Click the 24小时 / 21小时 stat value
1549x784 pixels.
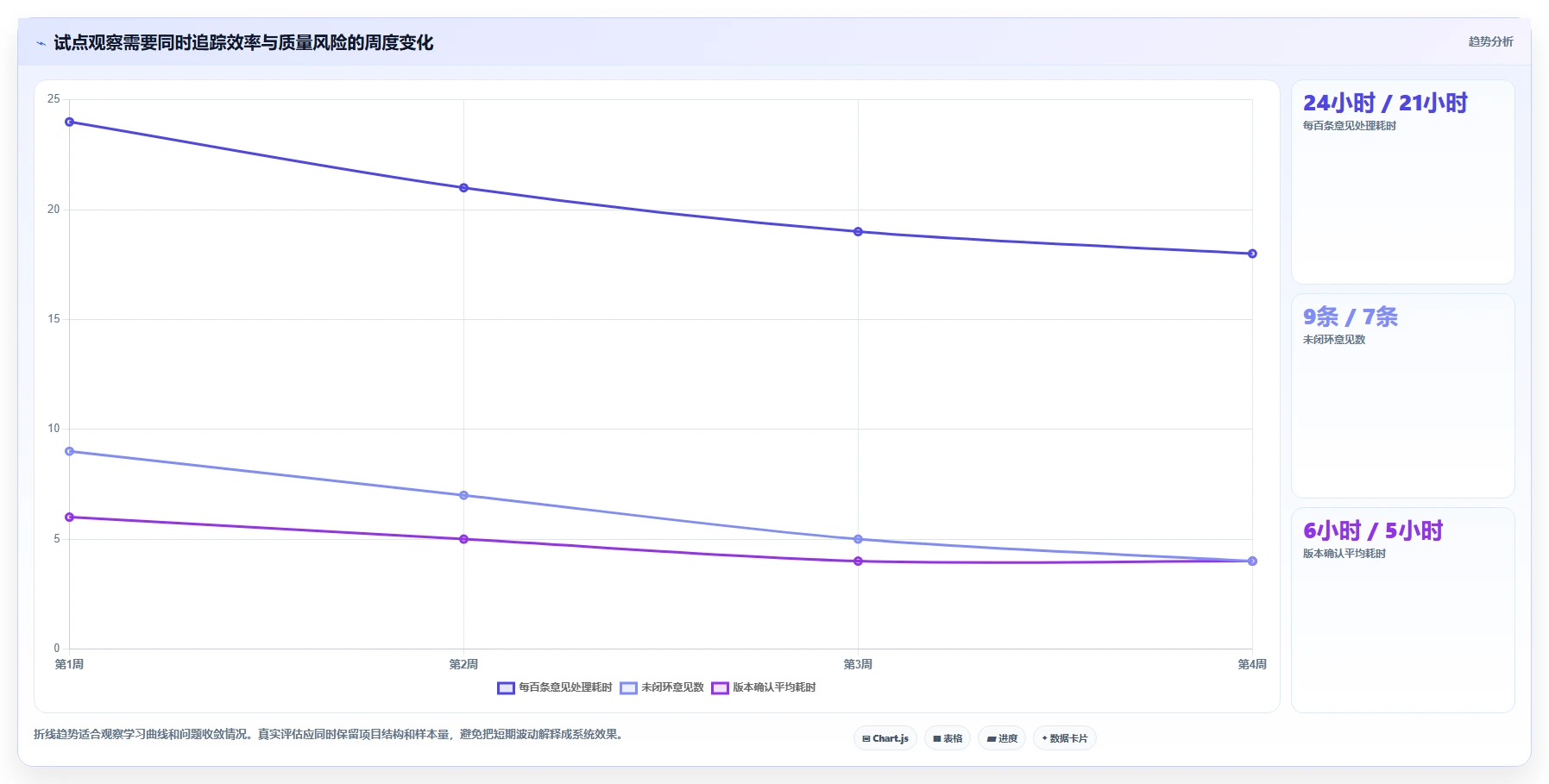coord(1385,103)
